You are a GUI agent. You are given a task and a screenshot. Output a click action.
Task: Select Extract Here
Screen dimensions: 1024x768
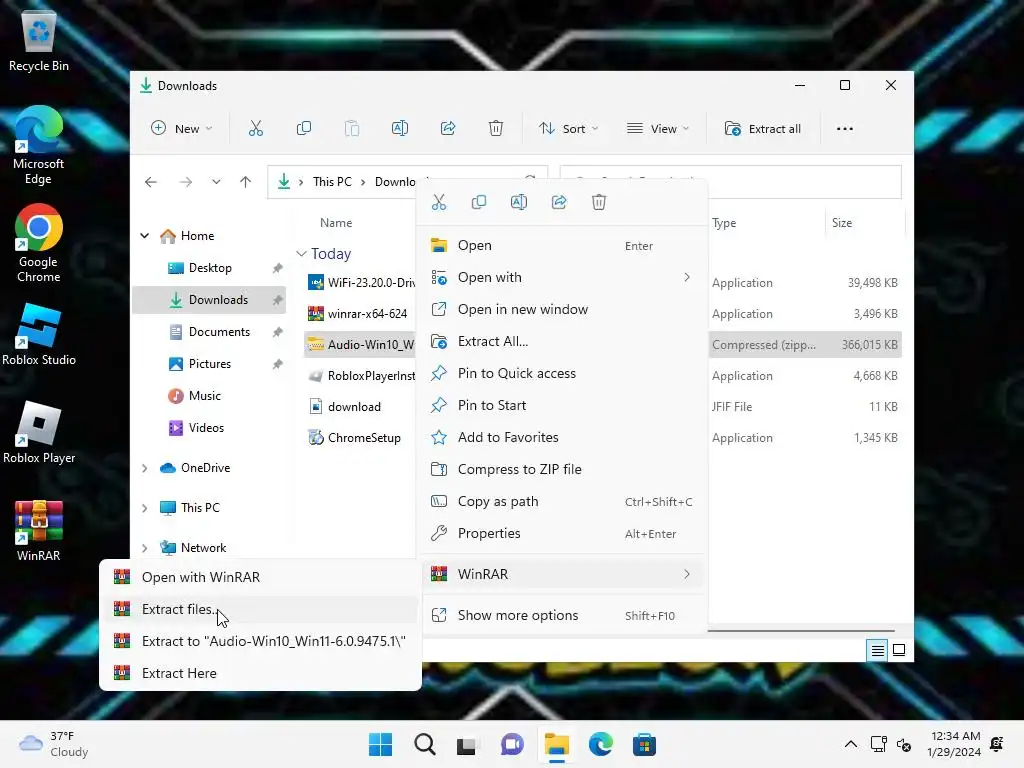[260, 673]
